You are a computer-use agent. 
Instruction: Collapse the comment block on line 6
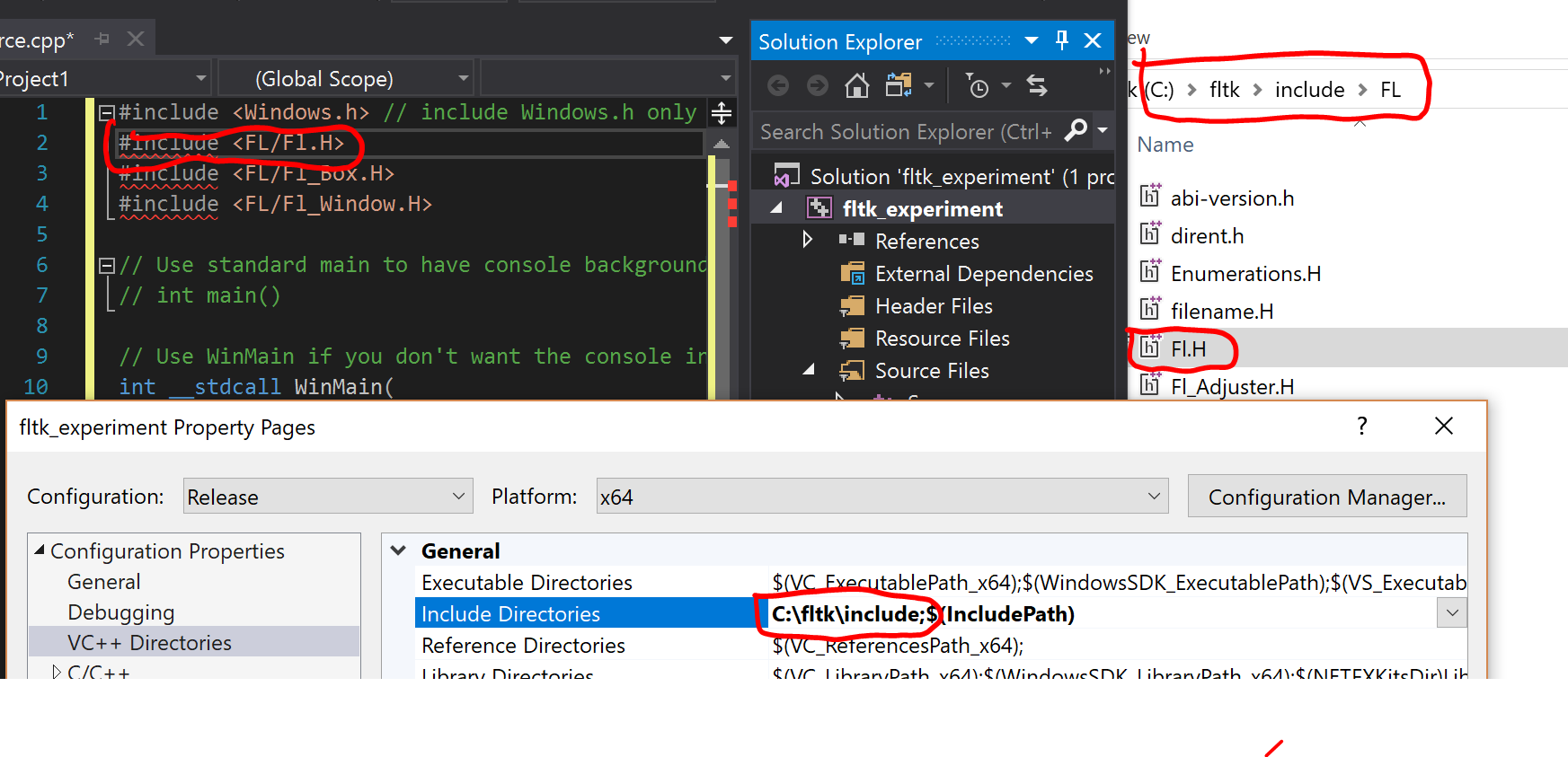tap(106, 265)
